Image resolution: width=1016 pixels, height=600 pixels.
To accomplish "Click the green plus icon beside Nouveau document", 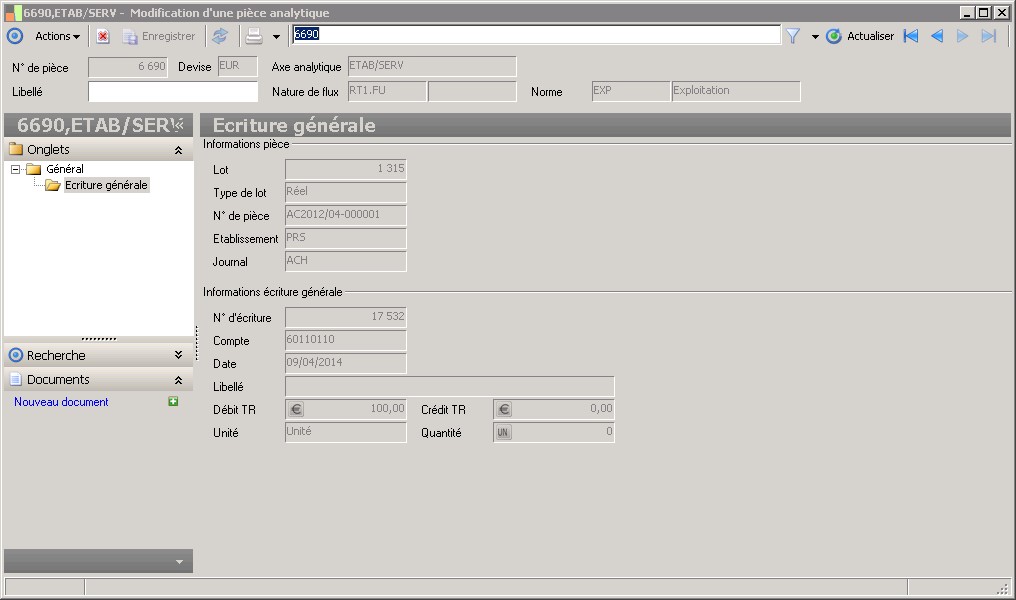I will tap(173, 402).
